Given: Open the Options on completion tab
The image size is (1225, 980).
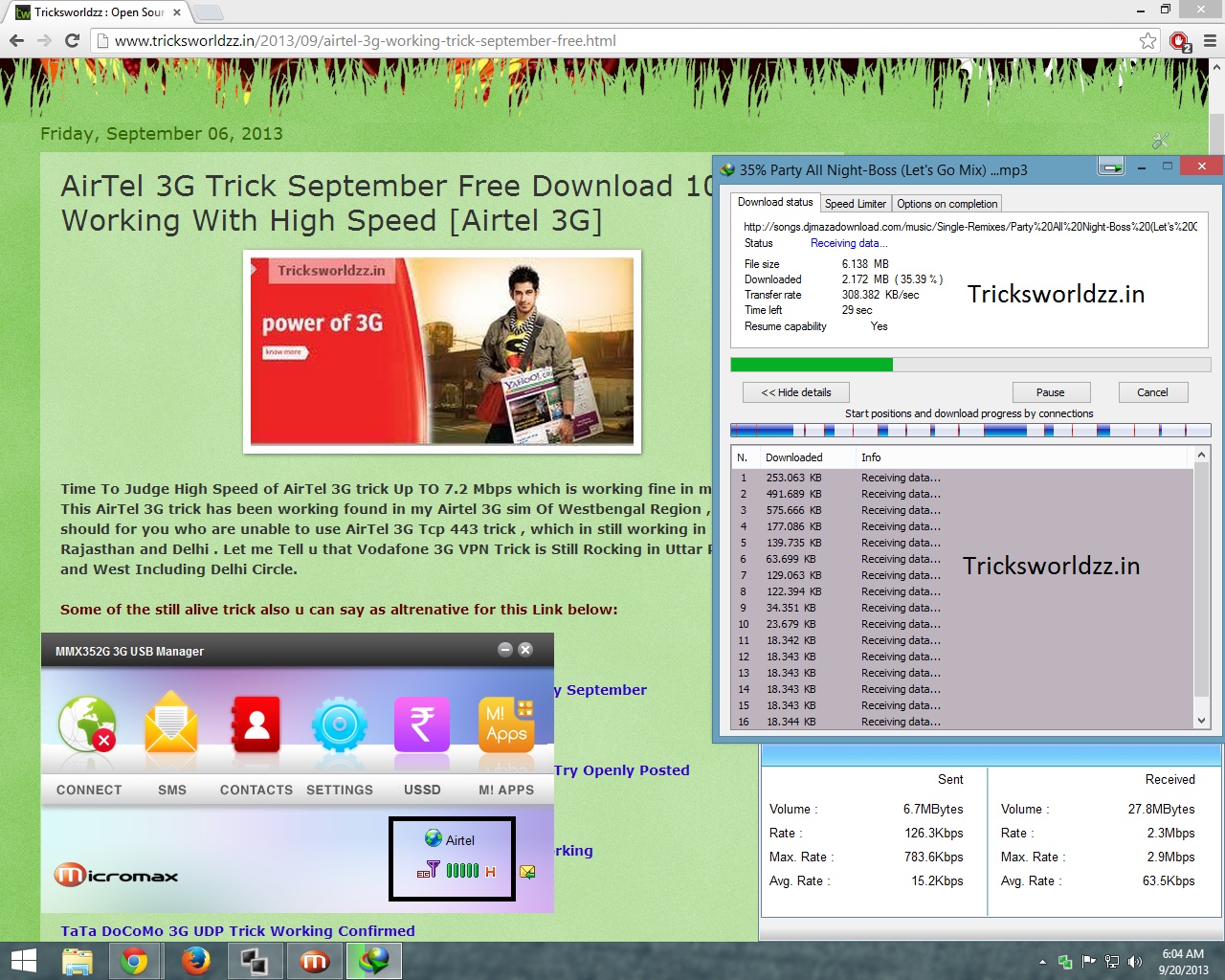Looking at the screenshot, I should click(x=947, y=204).
